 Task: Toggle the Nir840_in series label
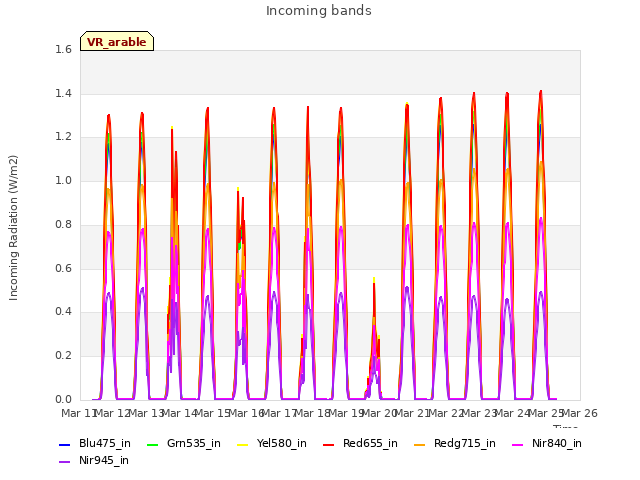pos(557,443)
